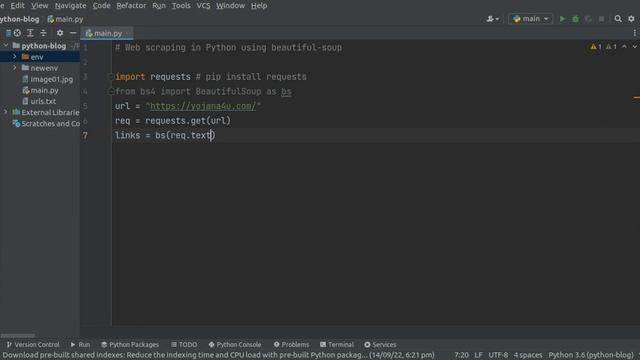
Task: Open the View menu
Action: pos(40,6)
